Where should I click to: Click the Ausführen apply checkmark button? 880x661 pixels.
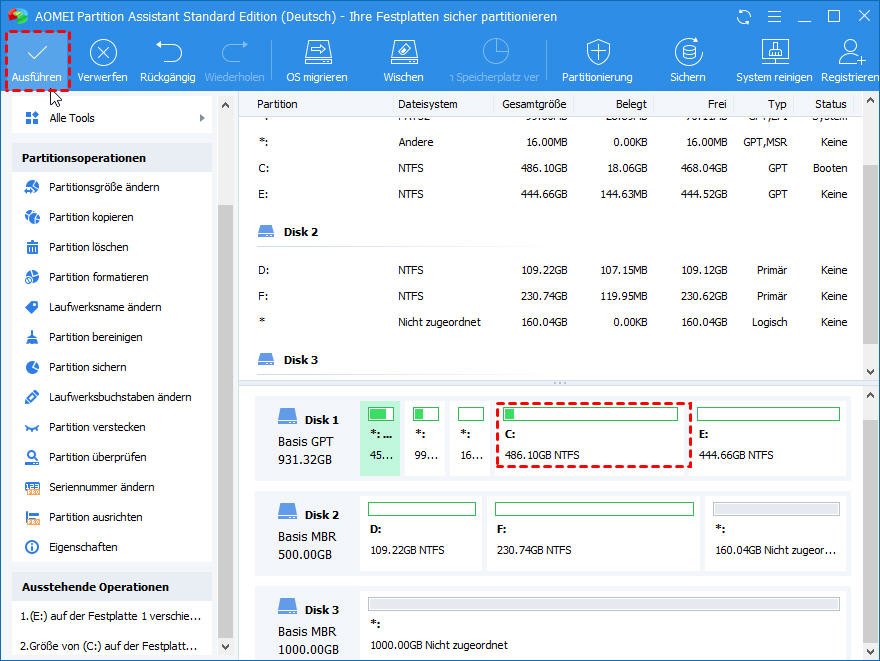click(37, 61)
